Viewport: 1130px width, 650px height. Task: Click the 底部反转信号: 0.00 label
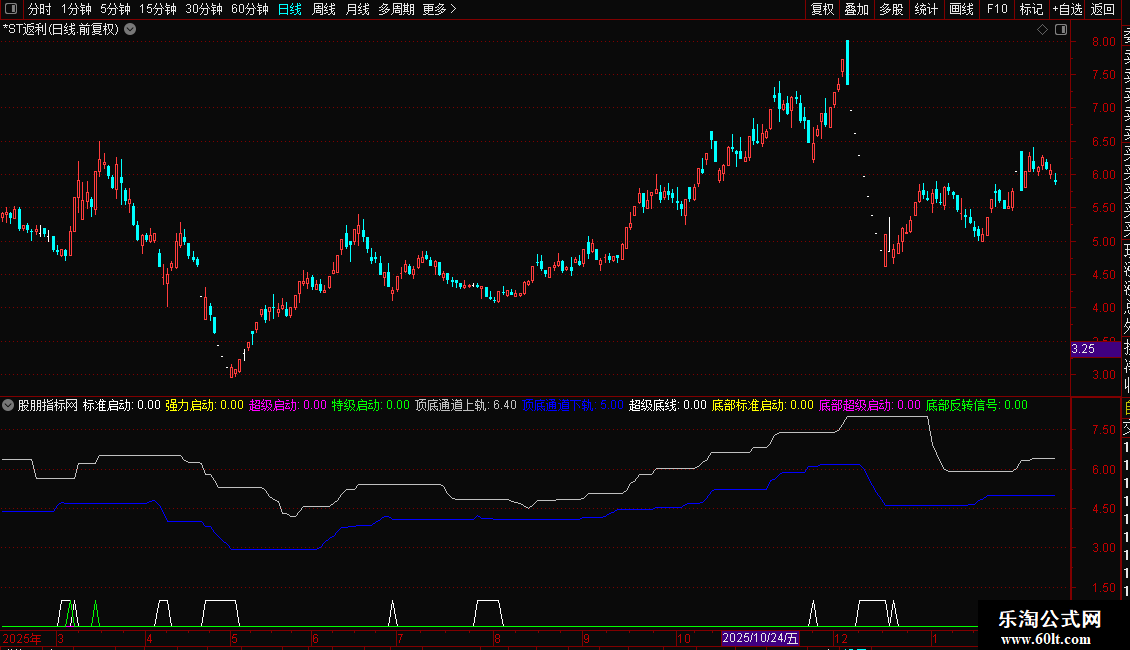pos(976,405)
